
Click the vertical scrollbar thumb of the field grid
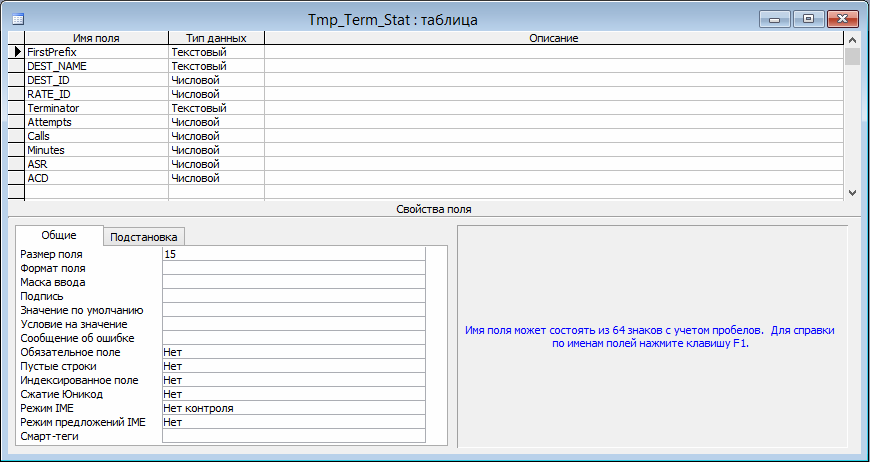(852, 57)
